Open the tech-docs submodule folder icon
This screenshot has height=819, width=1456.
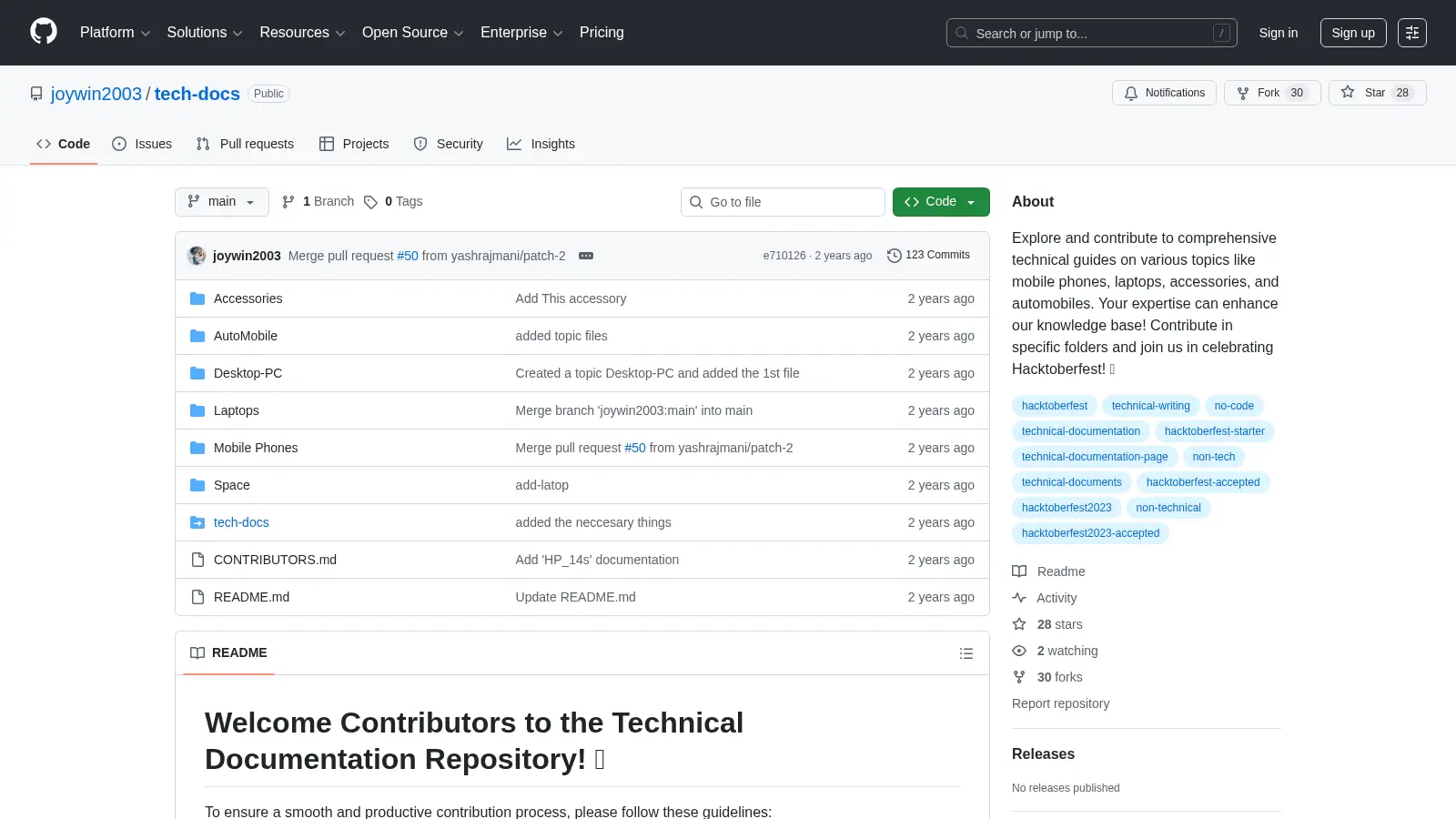pyautogui.click(x=197, y=522)
